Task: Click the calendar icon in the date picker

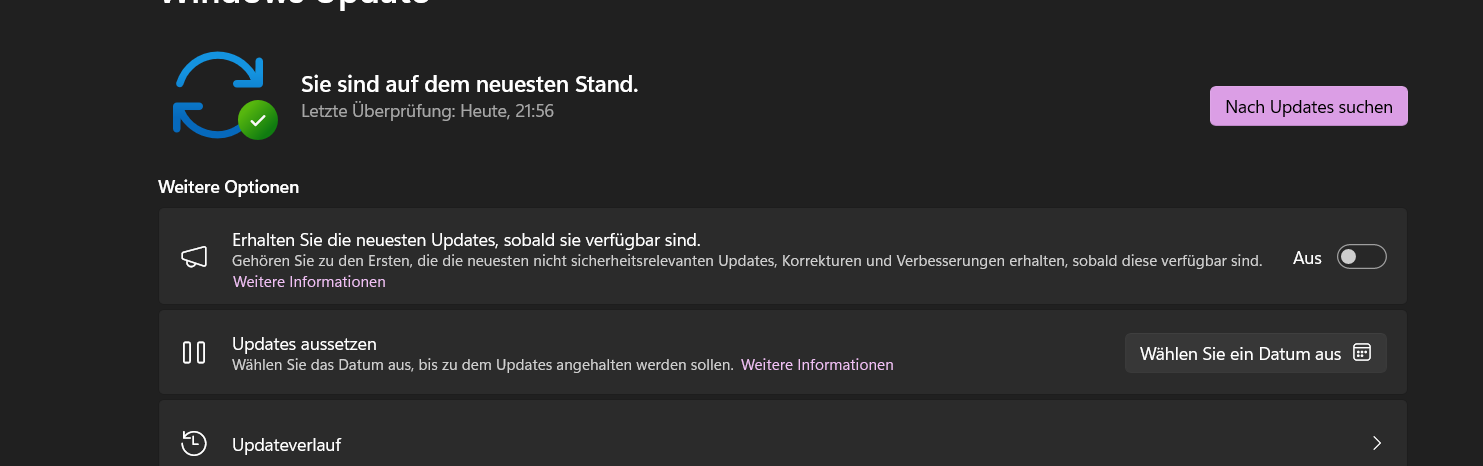Action: (x=1361, y=353)
